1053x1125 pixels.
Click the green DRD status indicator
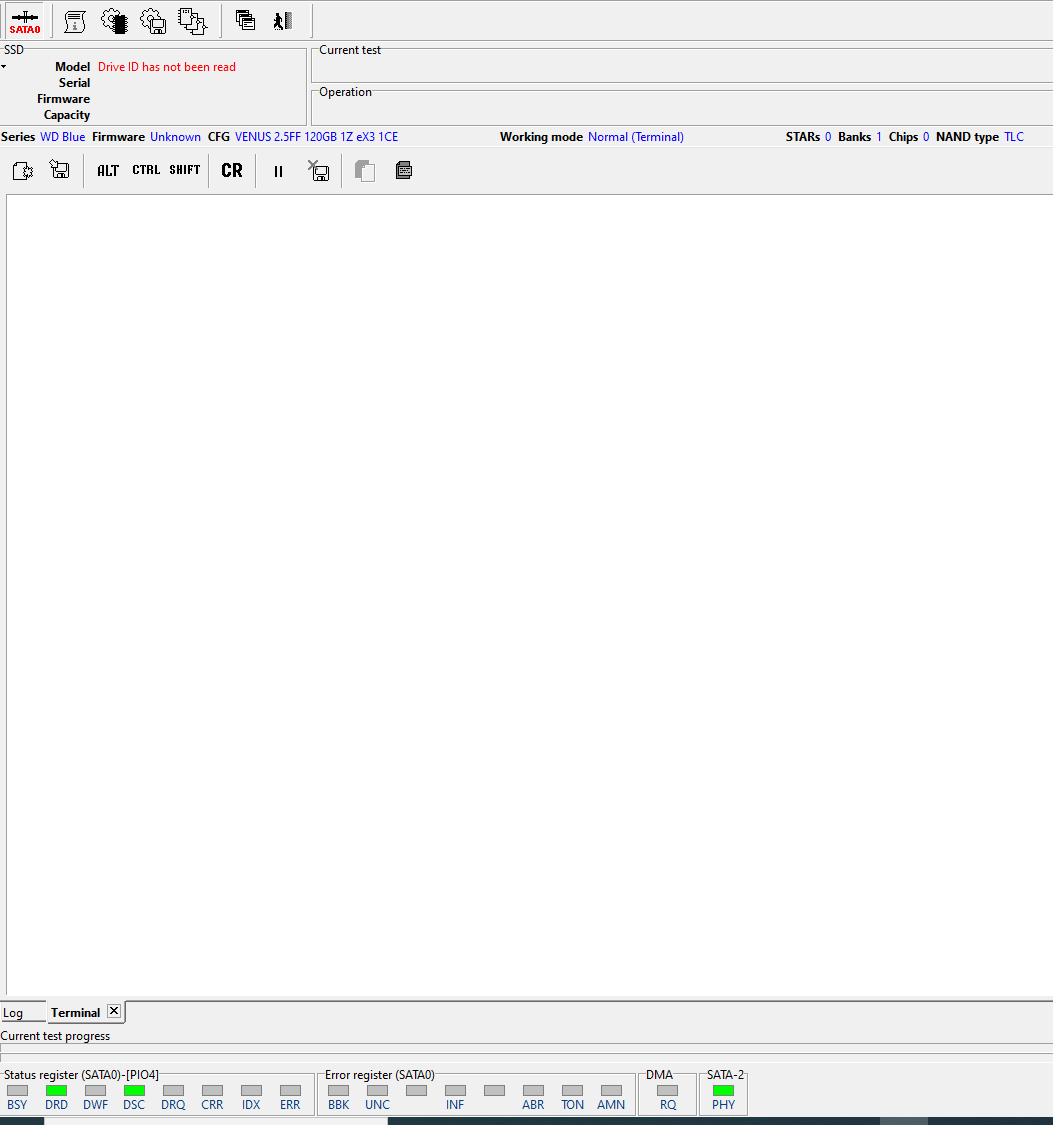point(56,1091)
